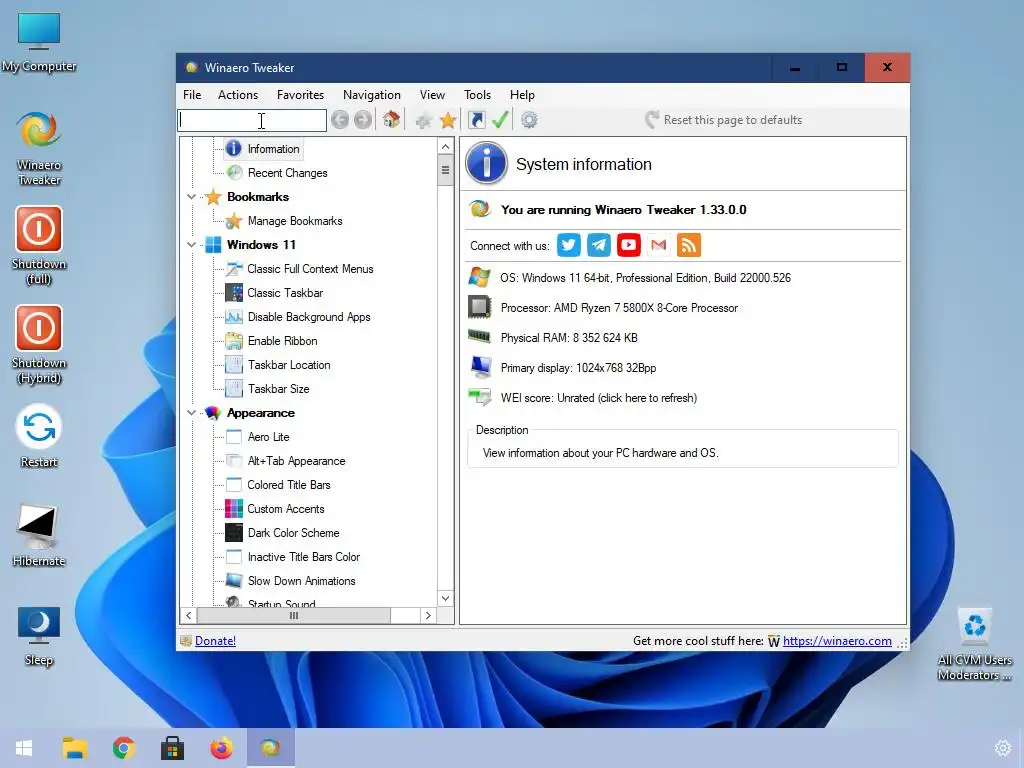Add this page to bookmarks (star plus)
The width and height of the screenshot is (1024, 768).
tap(424, 120)
